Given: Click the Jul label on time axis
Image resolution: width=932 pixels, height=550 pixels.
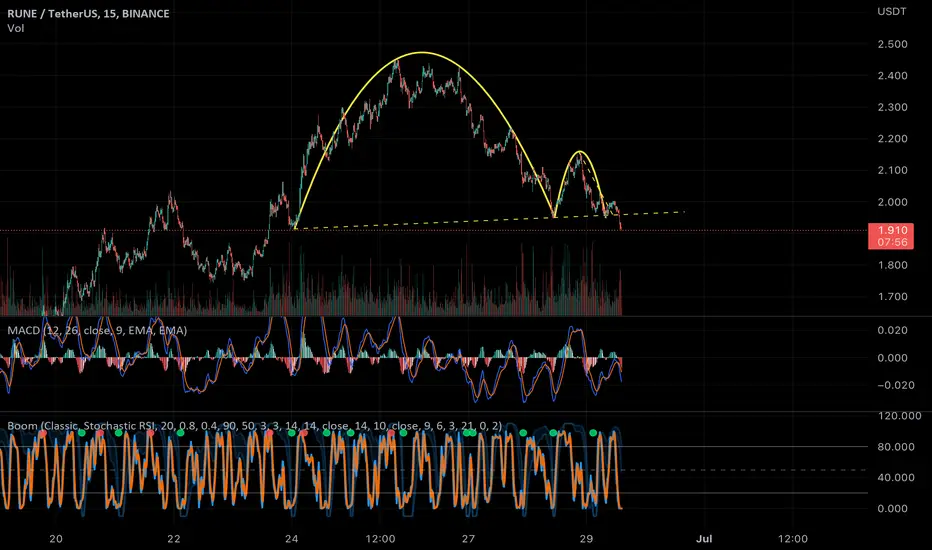Looking at the screenshot, I should coord(704,539).
